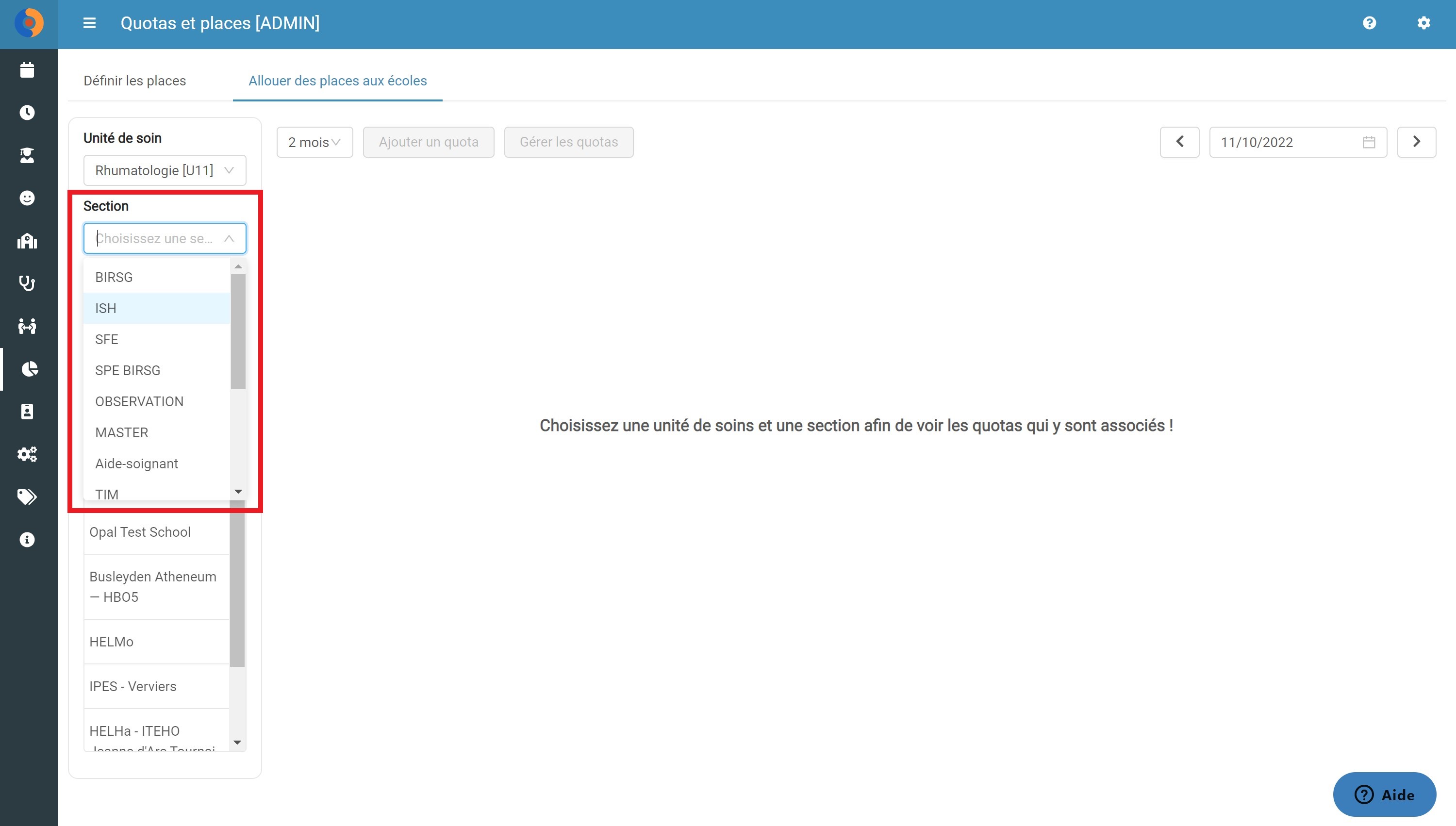Select Aide-soignant section option
The width and height of the screenshot is (1456, 826).
coord(157,464)
